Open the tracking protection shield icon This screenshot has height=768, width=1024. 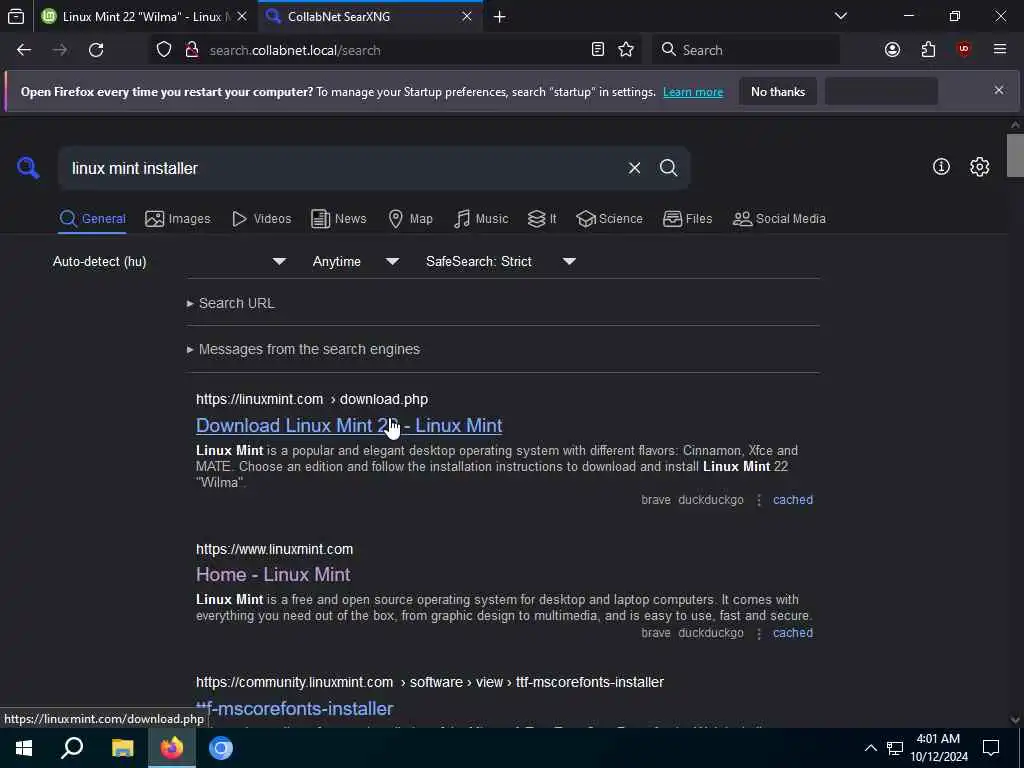click(164, 50)
